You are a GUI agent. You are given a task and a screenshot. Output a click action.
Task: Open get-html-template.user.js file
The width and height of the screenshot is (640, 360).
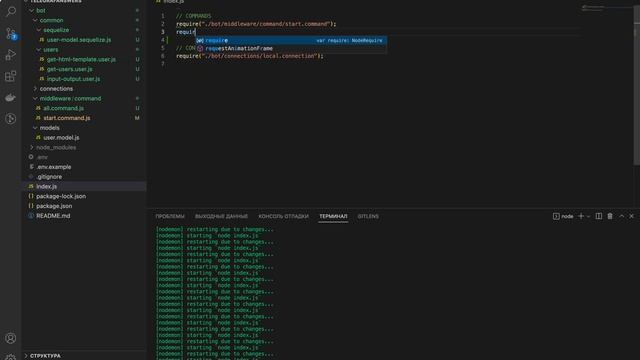point(81,59)
